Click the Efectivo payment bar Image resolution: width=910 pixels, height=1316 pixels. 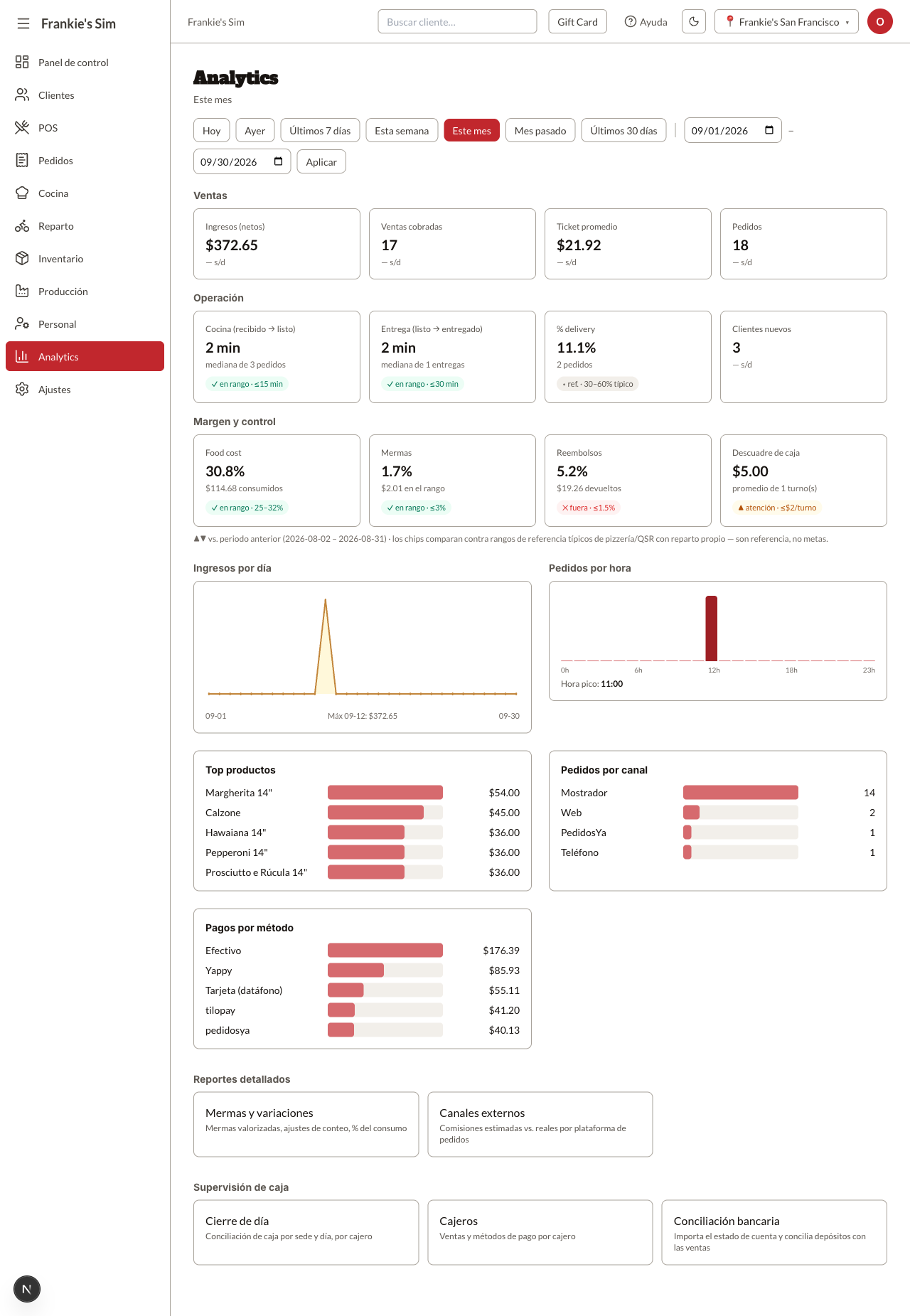(x=385, y=950)
